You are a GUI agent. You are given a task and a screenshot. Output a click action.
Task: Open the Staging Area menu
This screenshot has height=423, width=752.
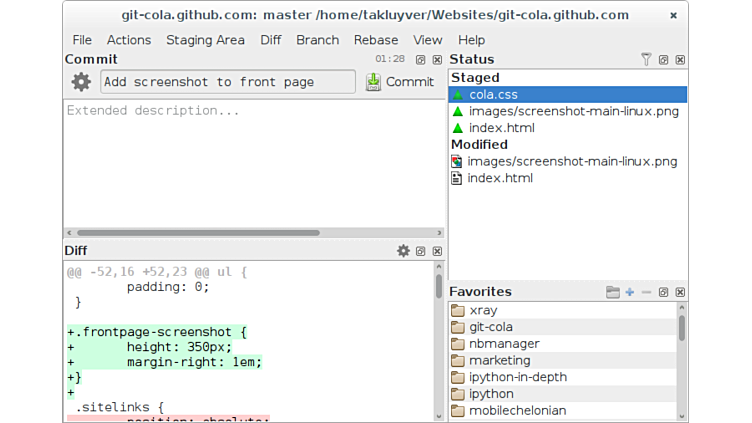pos(205,40)
